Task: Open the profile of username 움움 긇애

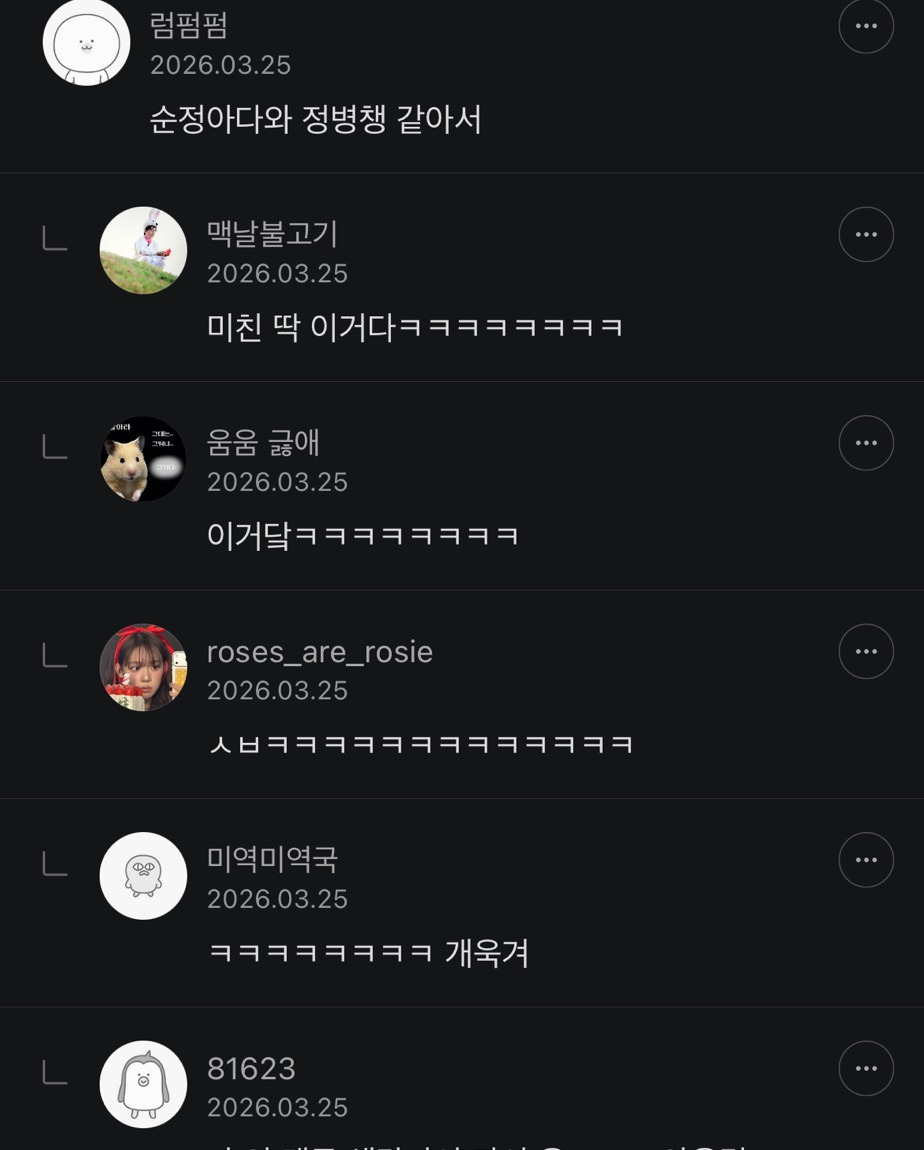Action: pyautogui.click(x=263, y=442)
